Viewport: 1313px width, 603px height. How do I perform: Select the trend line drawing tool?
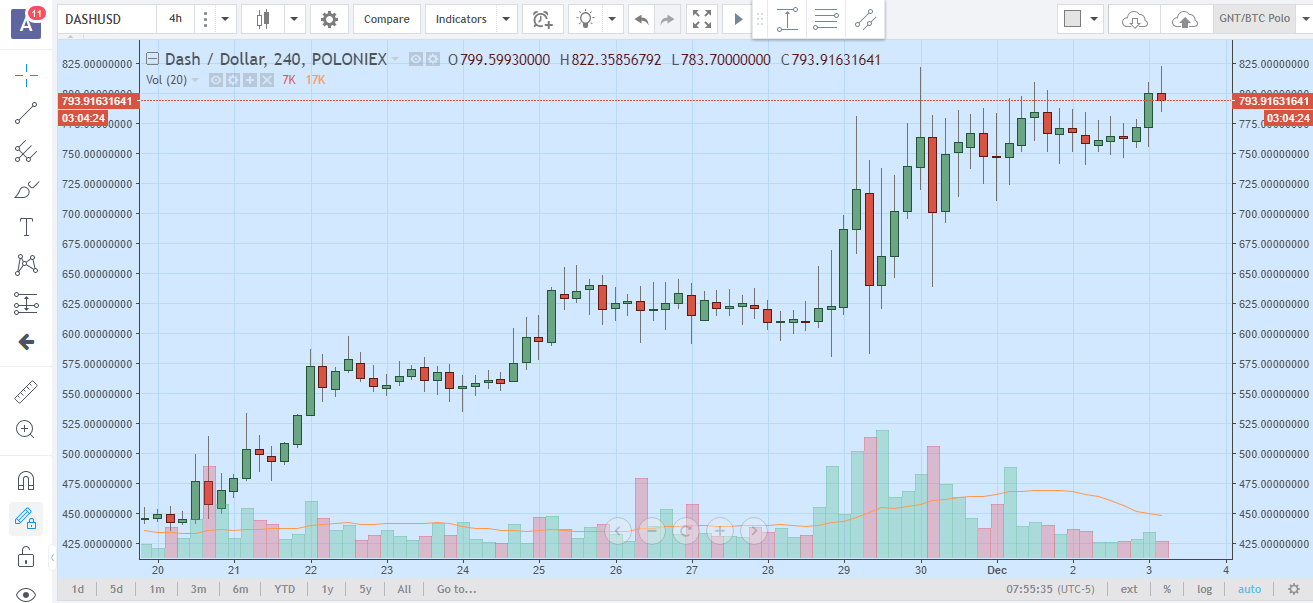(26, 113)
